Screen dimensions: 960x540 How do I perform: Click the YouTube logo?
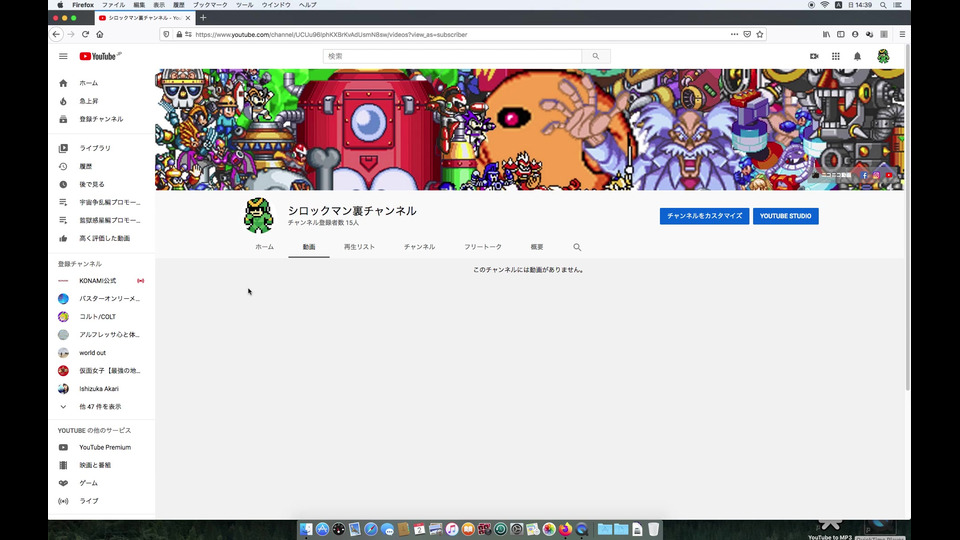(100, 56)
